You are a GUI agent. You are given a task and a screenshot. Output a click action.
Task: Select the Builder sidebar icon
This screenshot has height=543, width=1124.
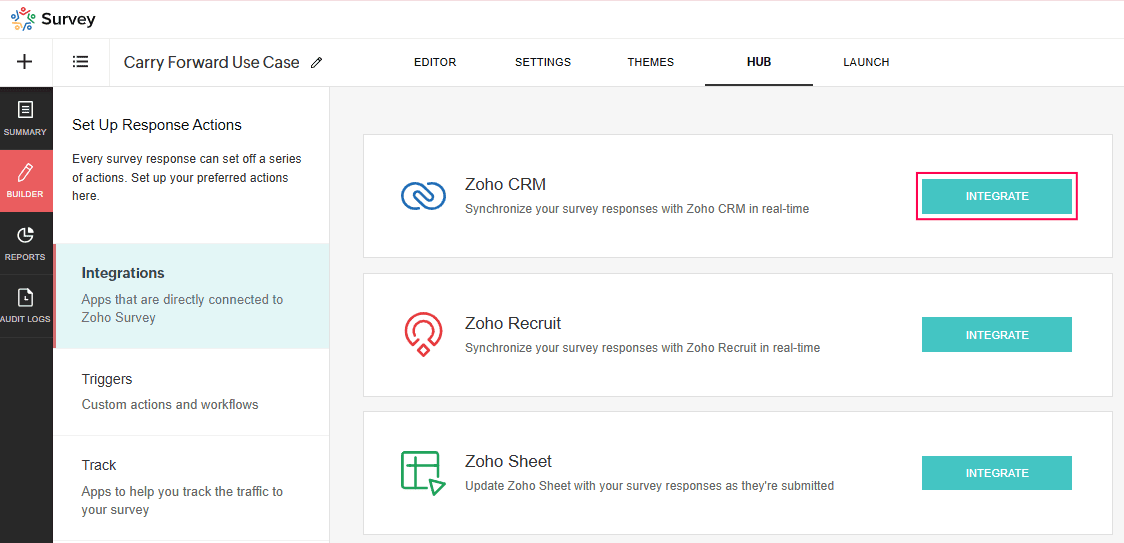pos(25,180)
